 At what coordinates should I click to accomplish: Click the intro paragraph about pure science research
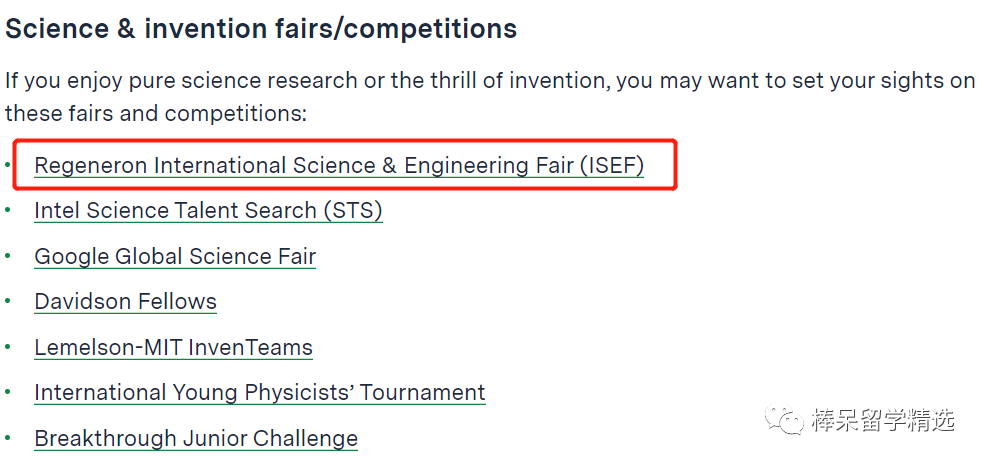point(490,97)
